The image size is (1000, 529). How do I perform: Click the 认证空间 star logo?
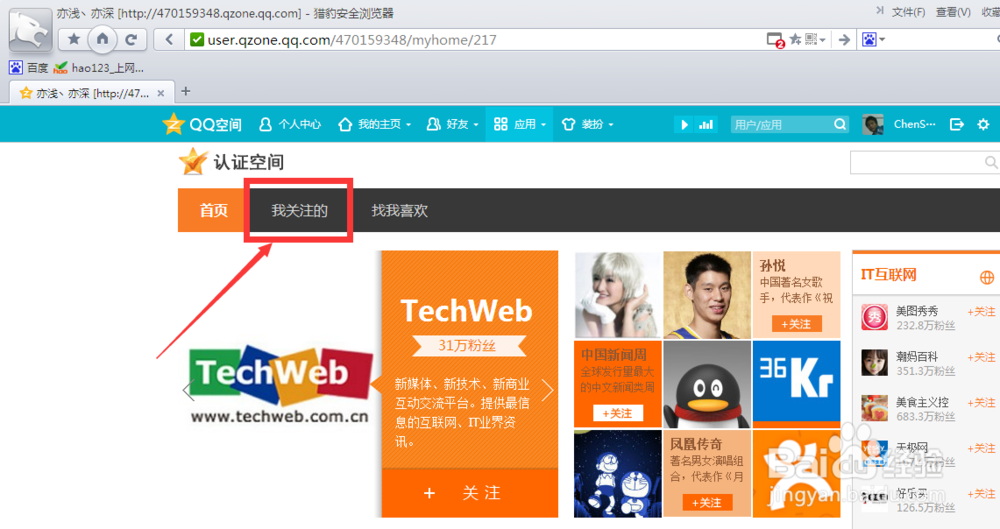(193, 161)
